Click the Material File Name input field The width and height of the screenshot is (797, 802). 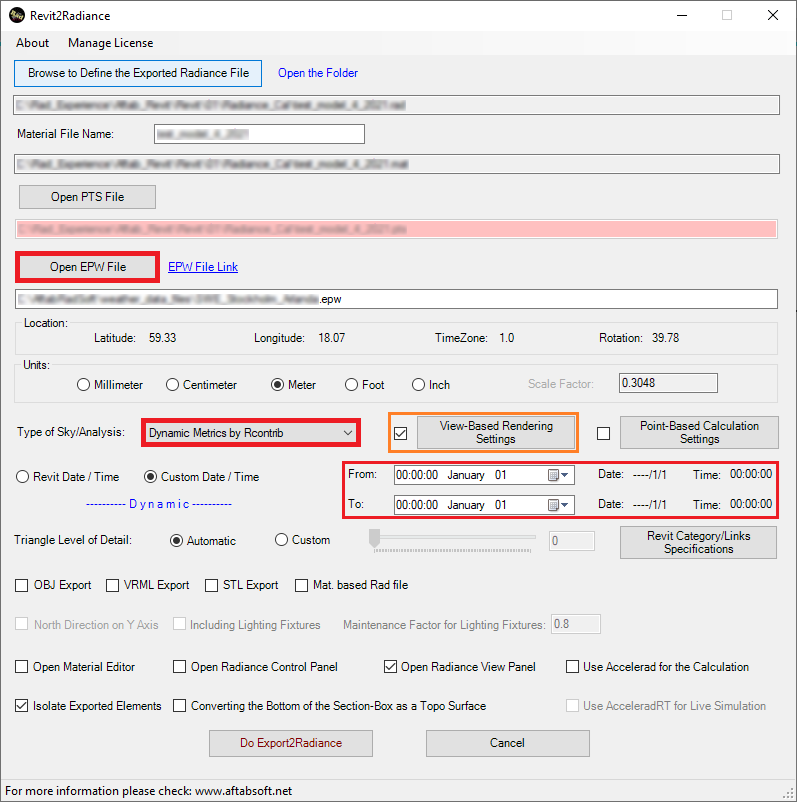tap(259, 134)
